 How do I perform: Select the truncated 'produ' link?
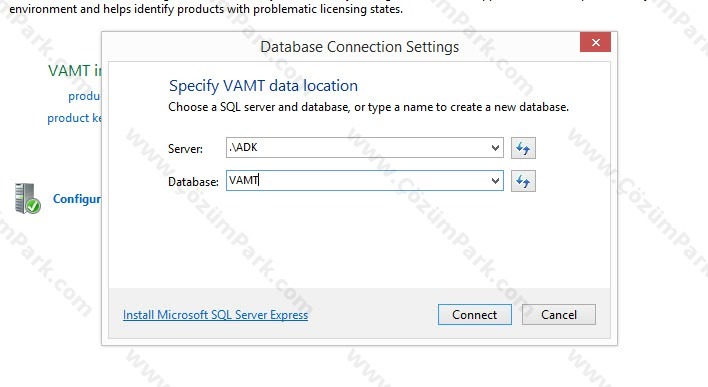pyautogui.click(x=84, y=96)
